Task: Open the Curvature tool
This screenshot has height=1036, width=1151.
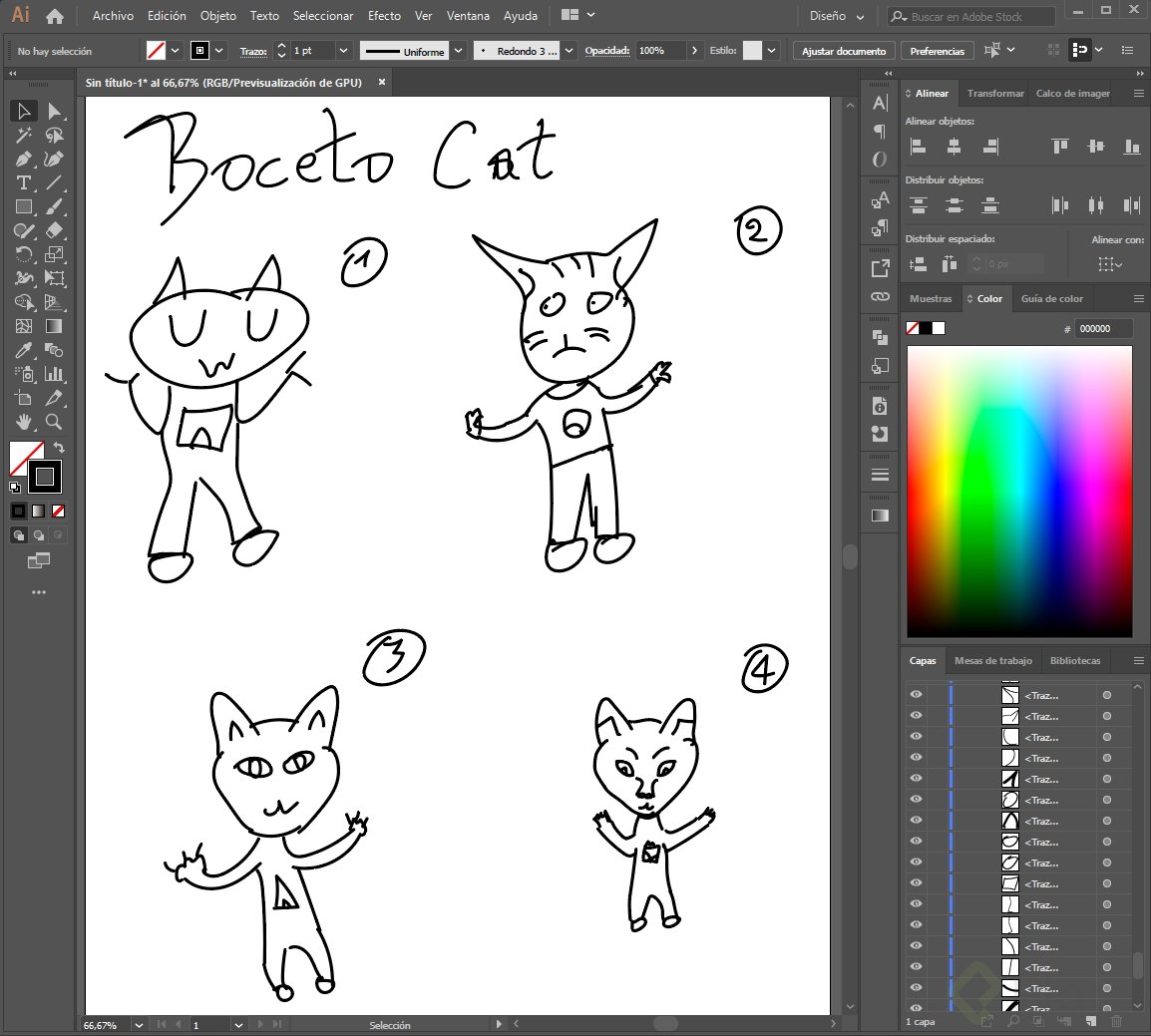Action: click(x=54, y=159)
